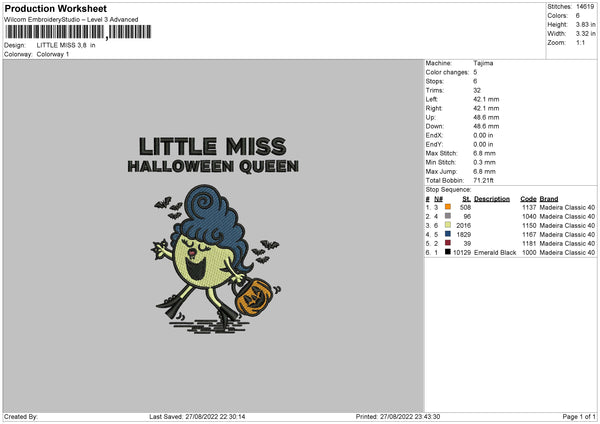Click thread code 1040
The width and height of the screenshot is (600, 424).
529,217
